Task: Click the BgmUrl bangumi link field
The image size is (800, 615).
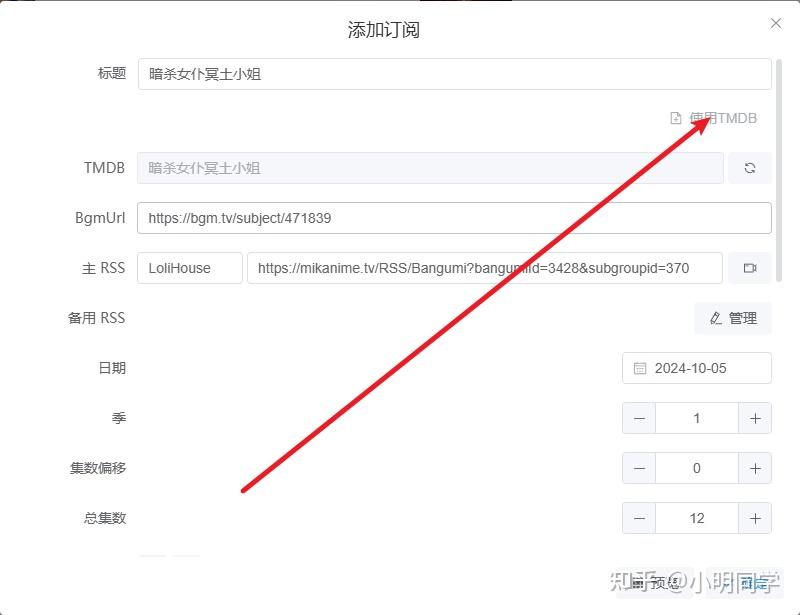Action: tap(455, 218)
